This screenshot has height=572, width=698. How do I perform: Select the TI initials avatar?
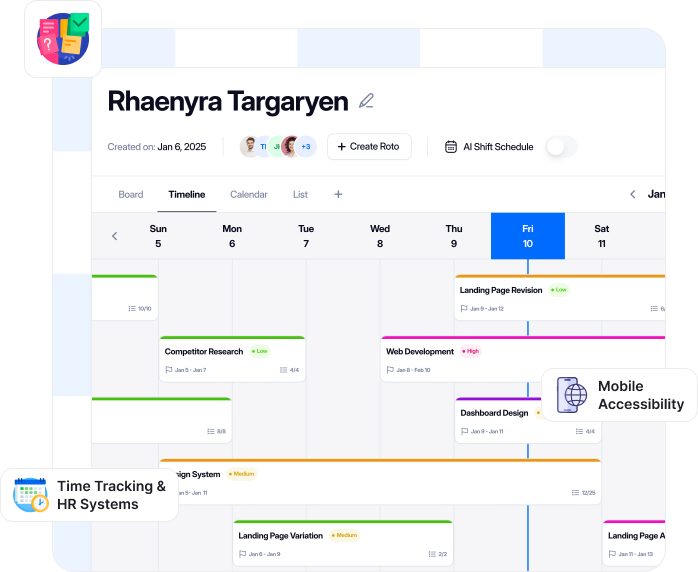[264, 146]
